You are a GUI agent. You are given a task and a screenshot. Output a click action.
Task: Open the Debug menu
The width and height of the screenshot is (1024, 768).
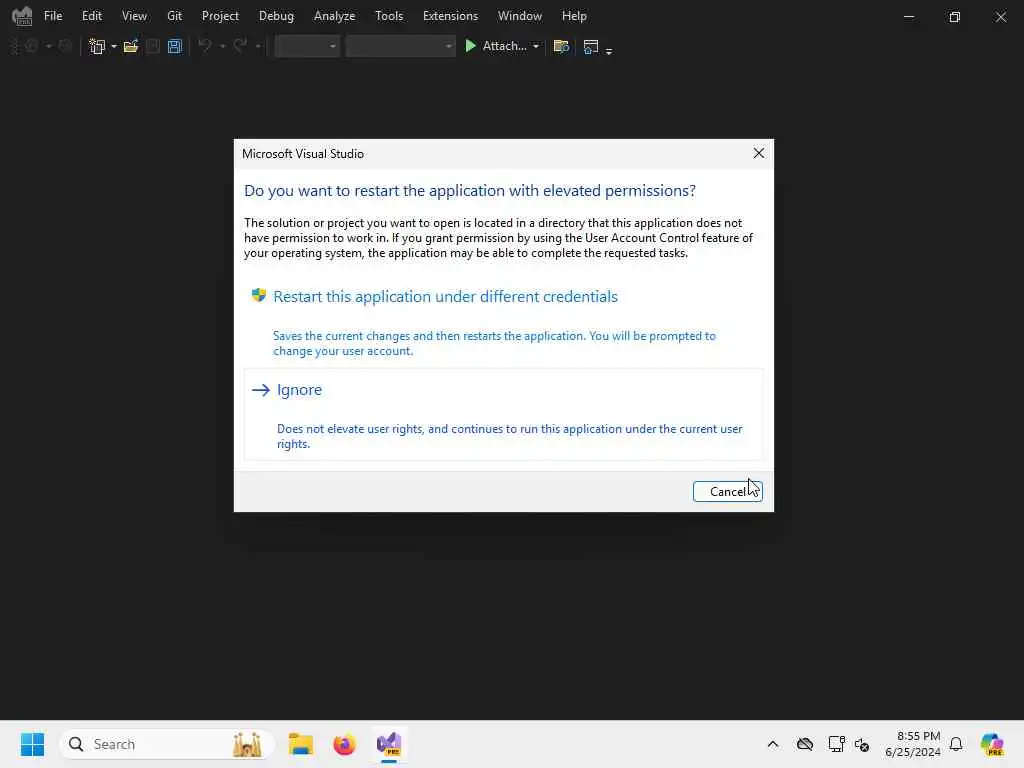[x=276, y=16]
